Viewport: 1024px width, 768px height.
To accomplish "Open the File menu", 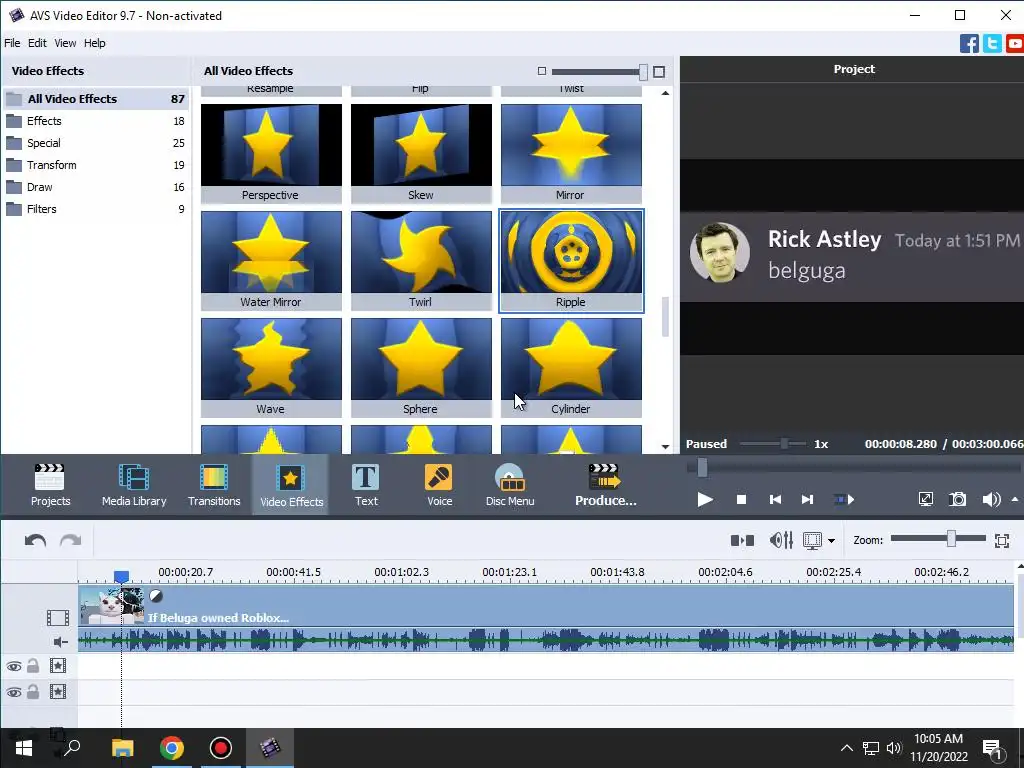I will click(x=12, y=43).
